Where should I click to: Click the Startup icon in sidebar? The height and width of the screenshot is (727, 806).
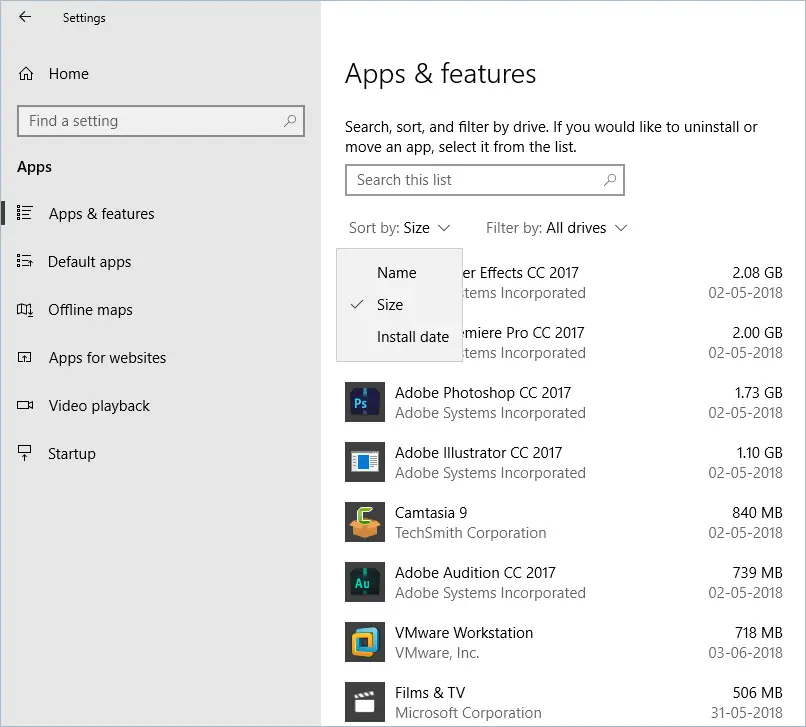point(24,453)
